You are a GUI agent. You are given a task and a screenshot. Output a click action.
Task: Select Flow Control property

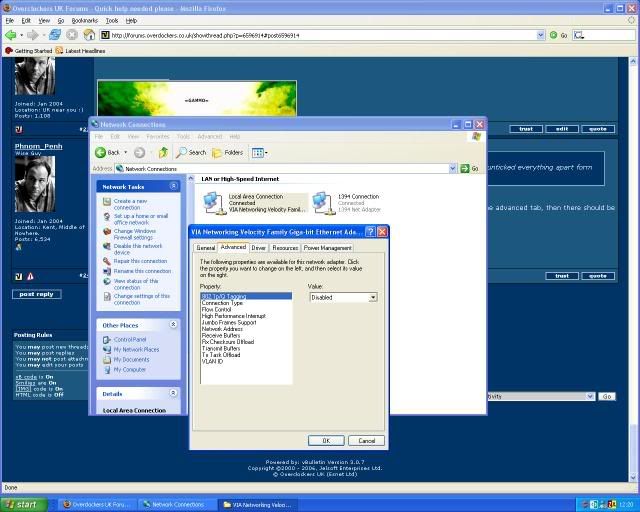tap(216, 309)
